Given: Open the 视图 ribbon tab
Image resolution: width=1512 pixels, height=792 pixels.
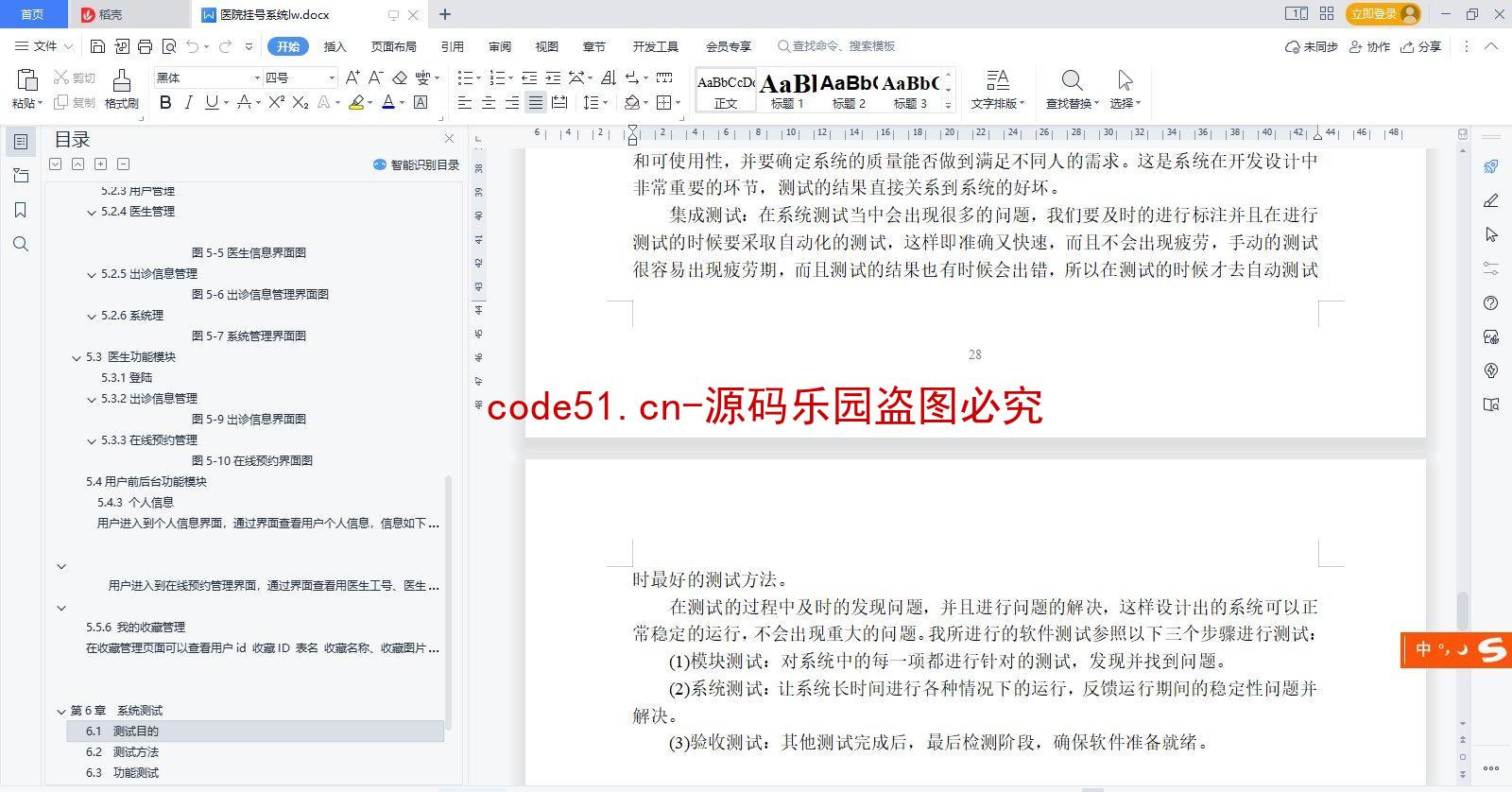Looking at the screenshot, I should tap(547, 46).
